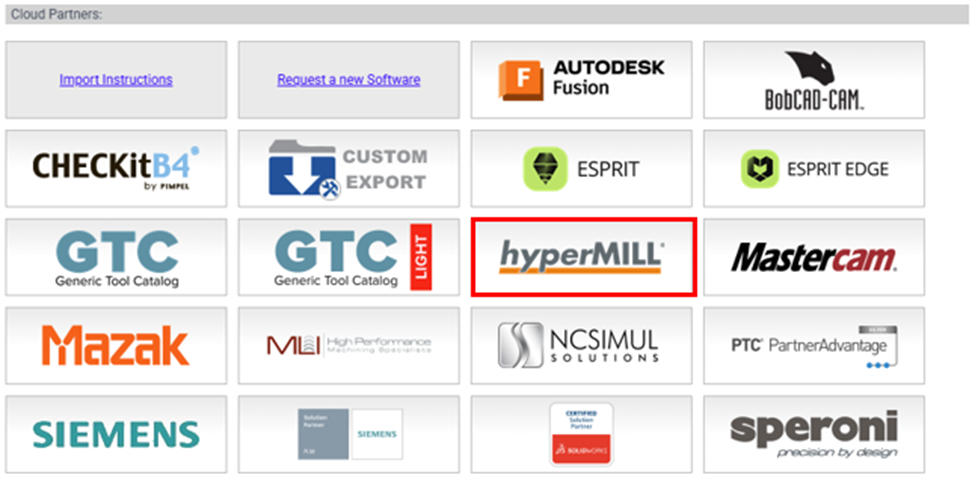
Task: Open the SolidWorks Certified Solution Partner tile
Action: tap(581, 434)
